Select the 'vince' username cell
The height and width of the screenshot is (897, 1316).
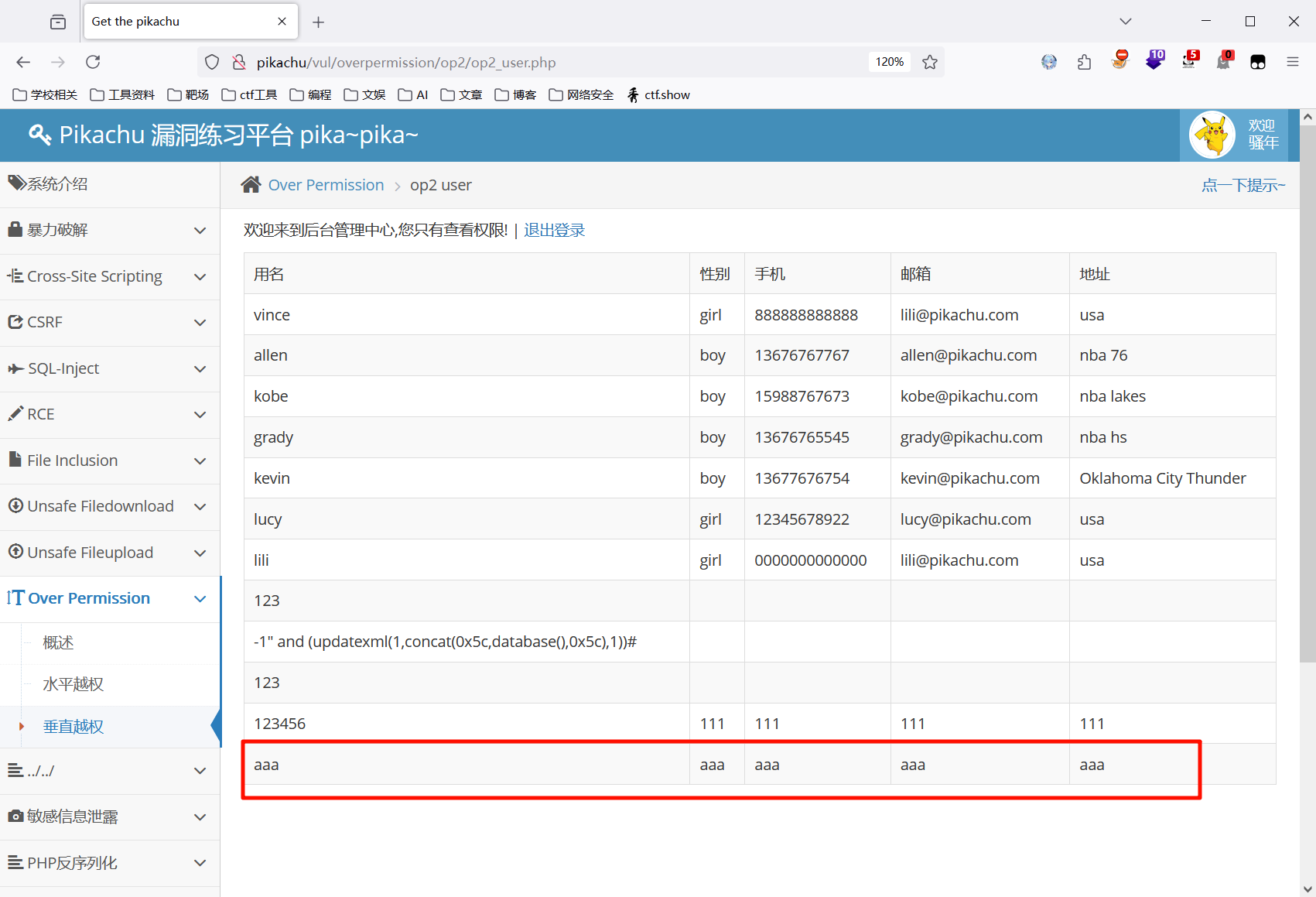[467, 315]
